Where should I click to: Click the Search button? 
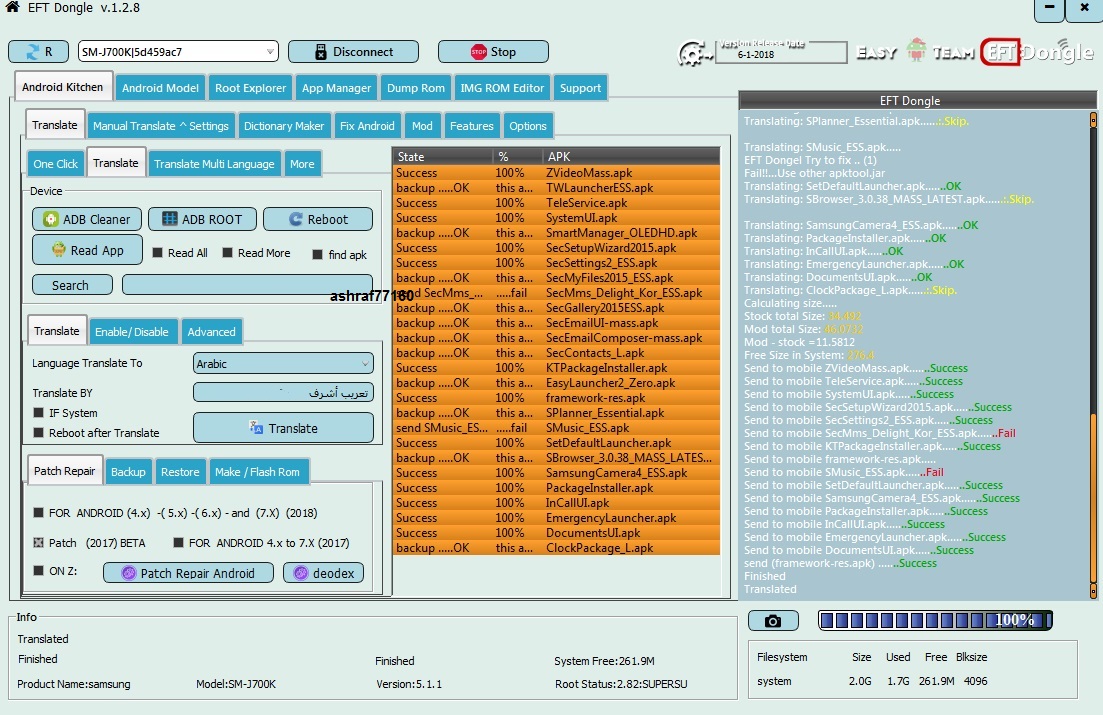click(x=72, y=285)
